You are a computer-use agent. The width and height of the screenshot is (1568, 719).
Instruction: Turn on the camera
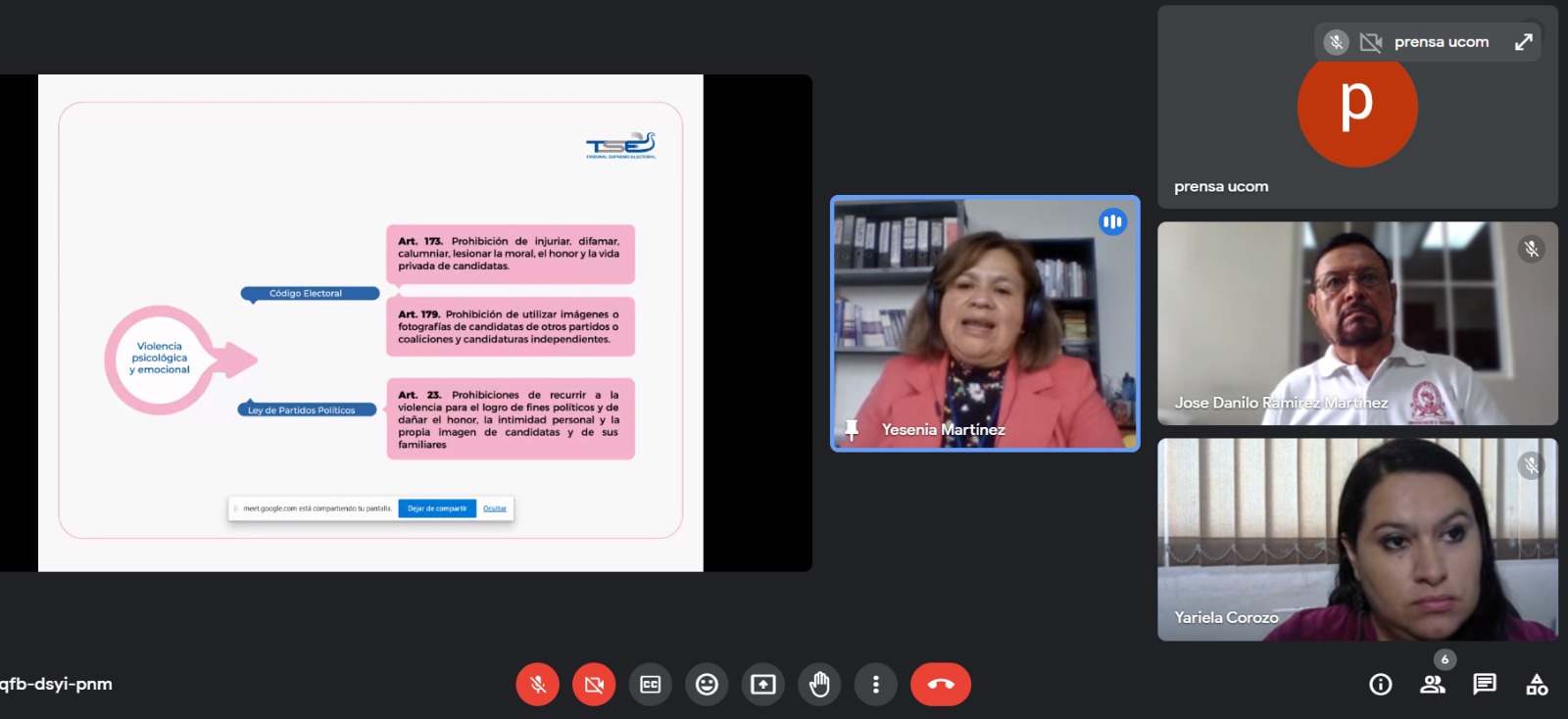pyautogui.click(x=594, y=685)
